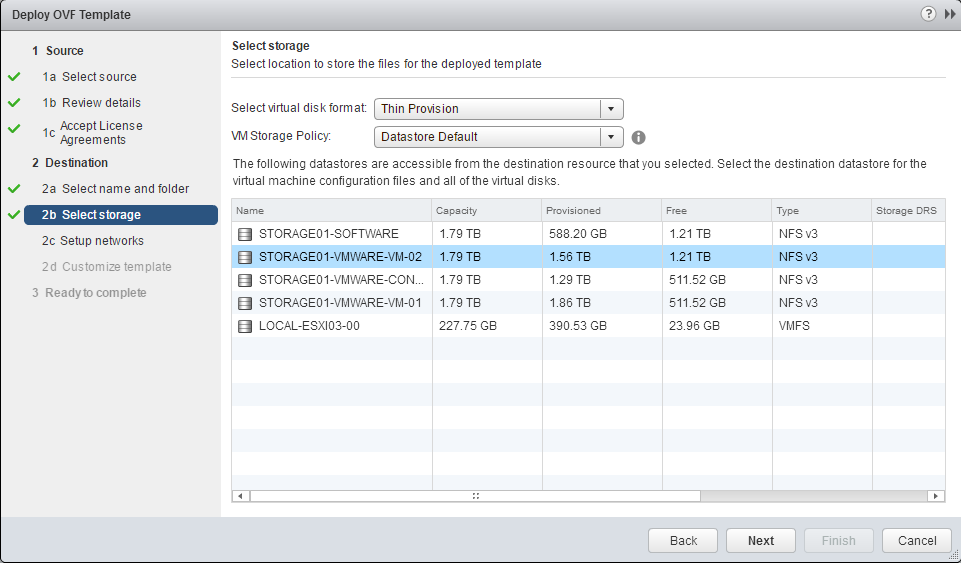The height and width of the screenshot is (563, 961).
Task: Return to step 1a Select source
Action: tap(99, 77)
